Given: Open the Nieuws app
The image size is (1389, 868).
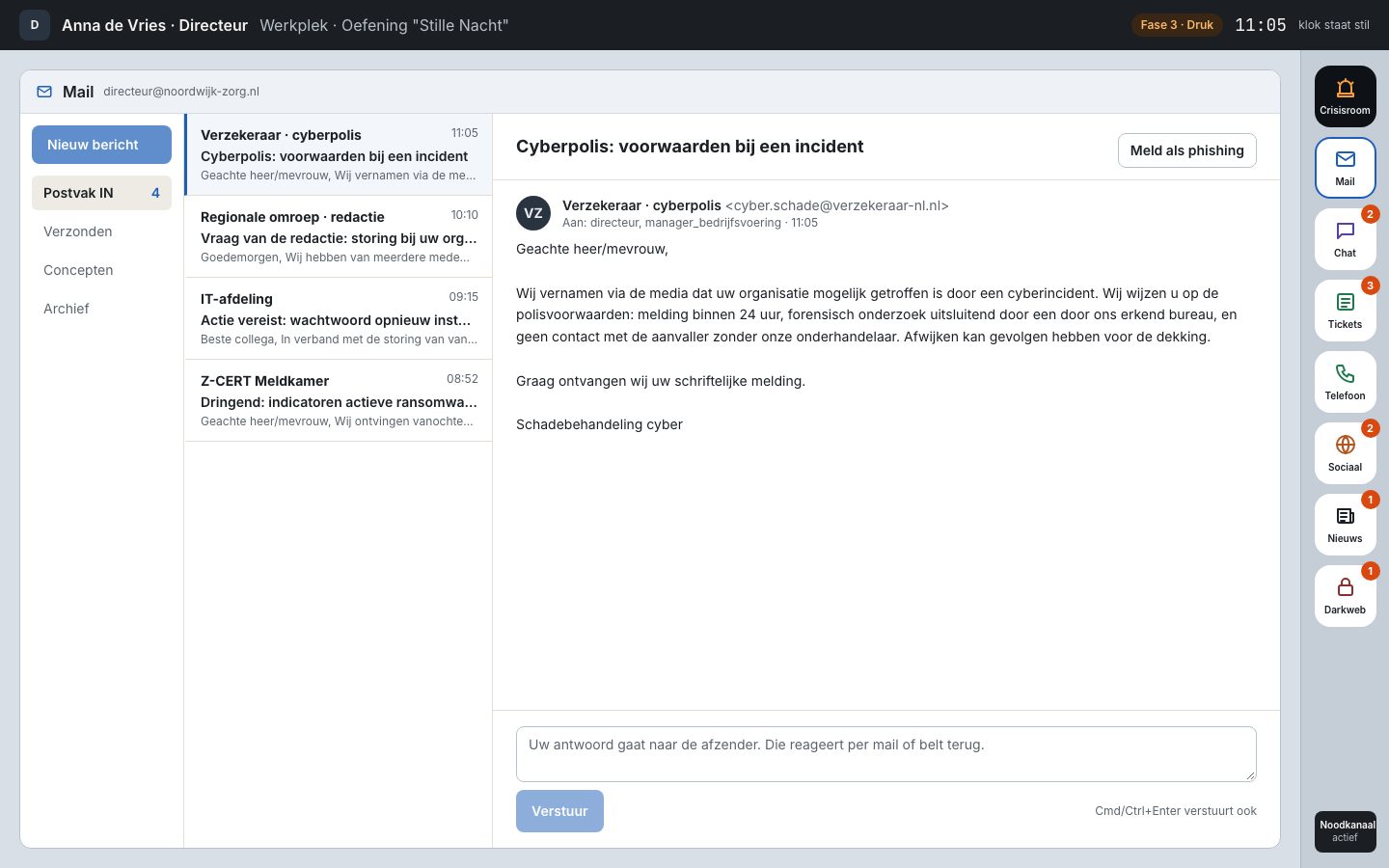Looking at the screenshot, I should (1345, 525).
